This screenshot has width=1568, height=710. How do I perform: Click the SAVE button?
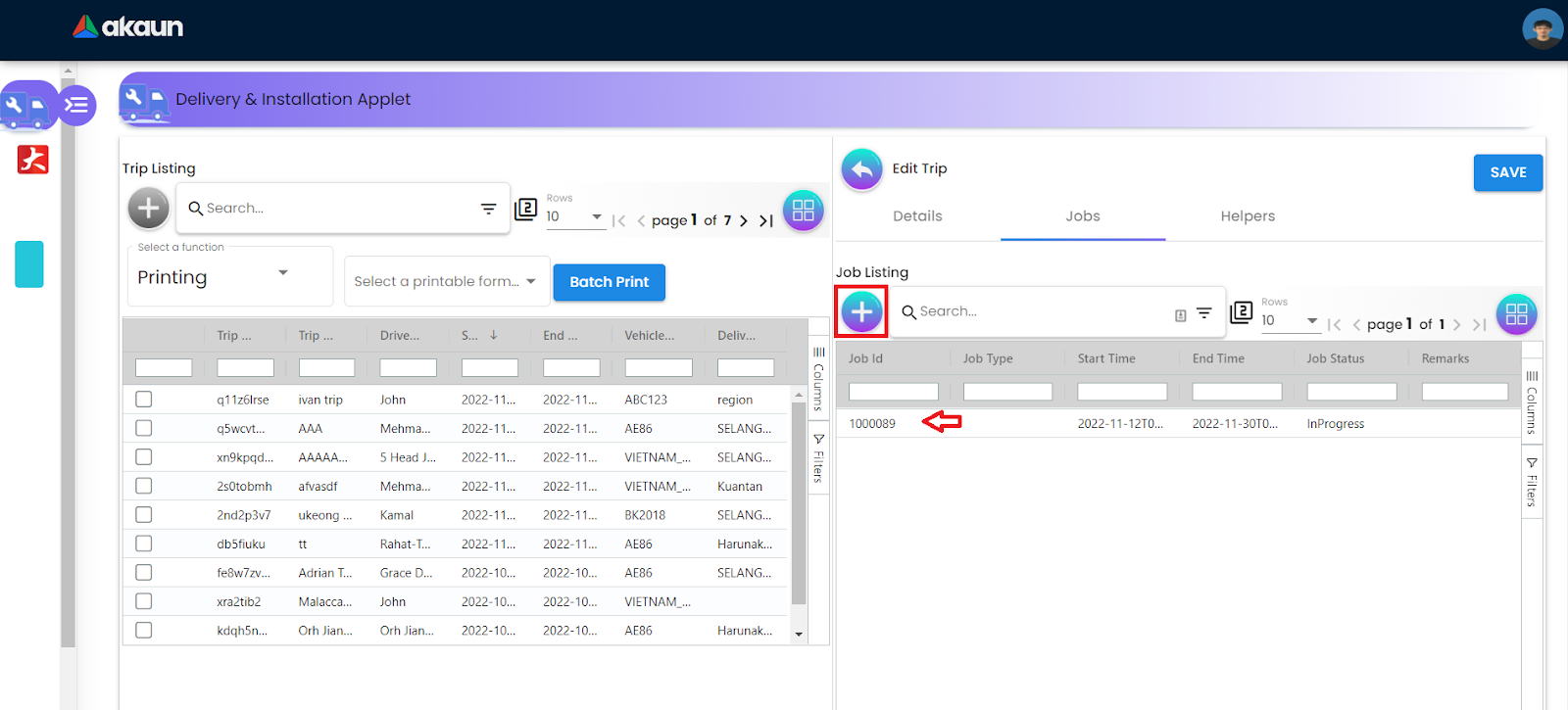coord(1507,172)
